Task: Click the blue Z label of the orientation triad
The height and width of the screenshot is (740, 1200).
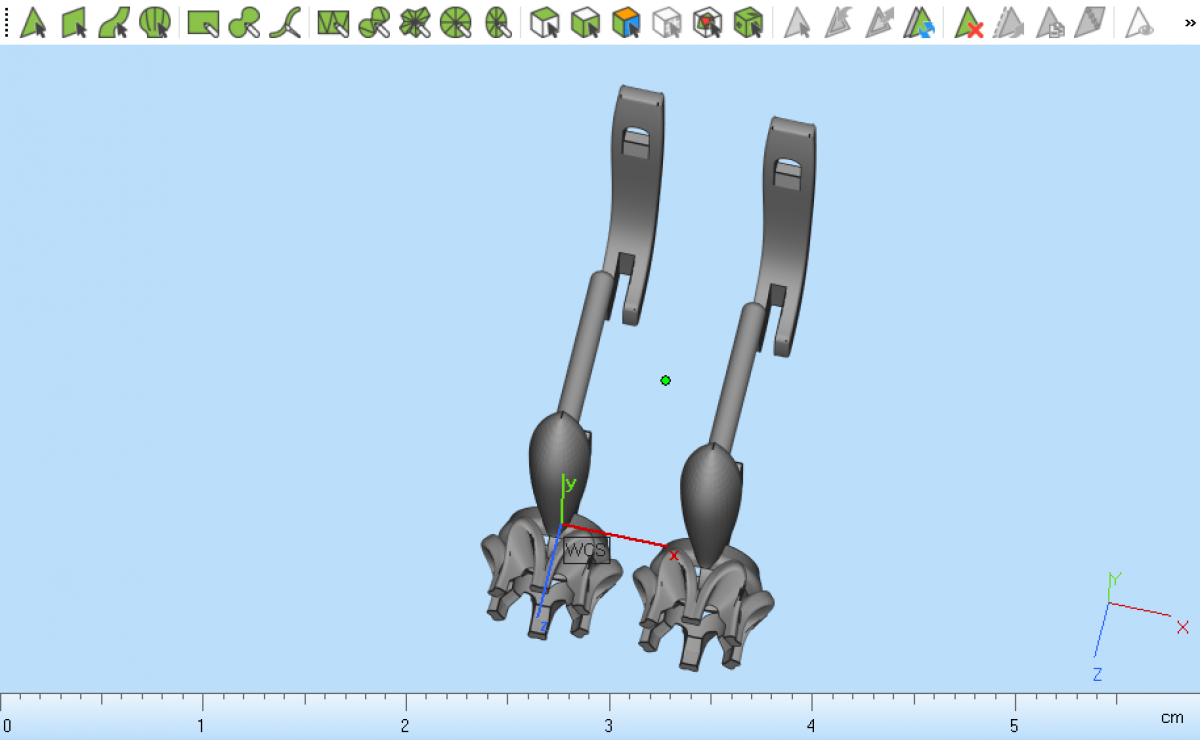Action: pos(1097,674)
